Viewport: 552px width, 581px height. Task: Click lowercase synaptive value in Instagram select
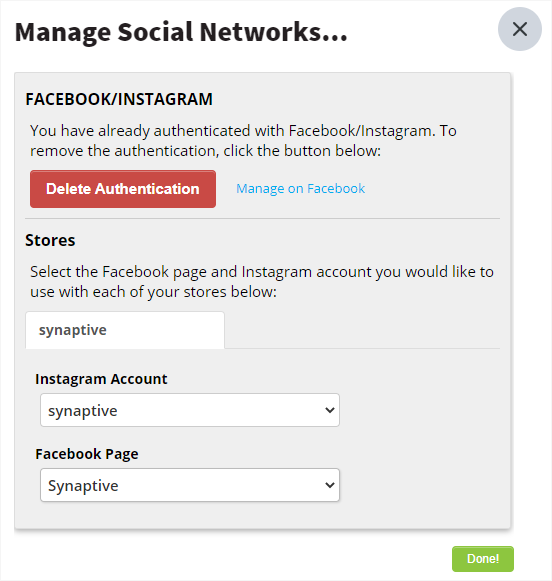click(83, 411)
